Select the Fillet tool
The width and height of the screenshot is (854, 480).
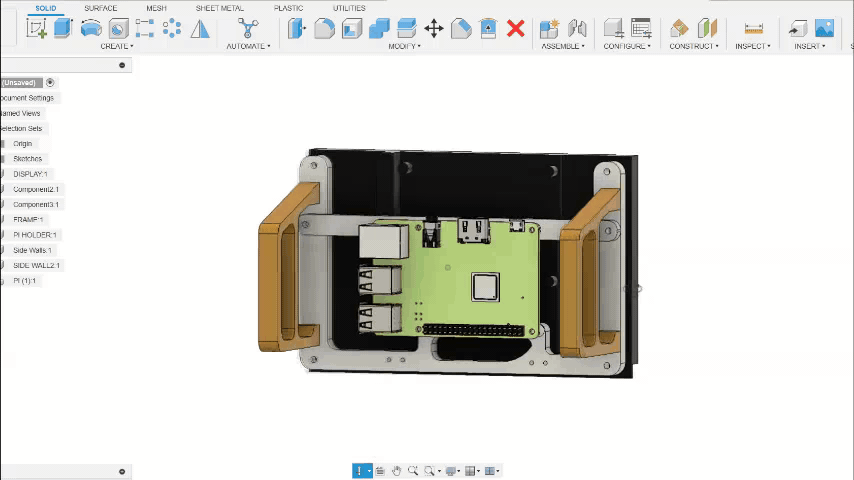(x=325, y=28)
